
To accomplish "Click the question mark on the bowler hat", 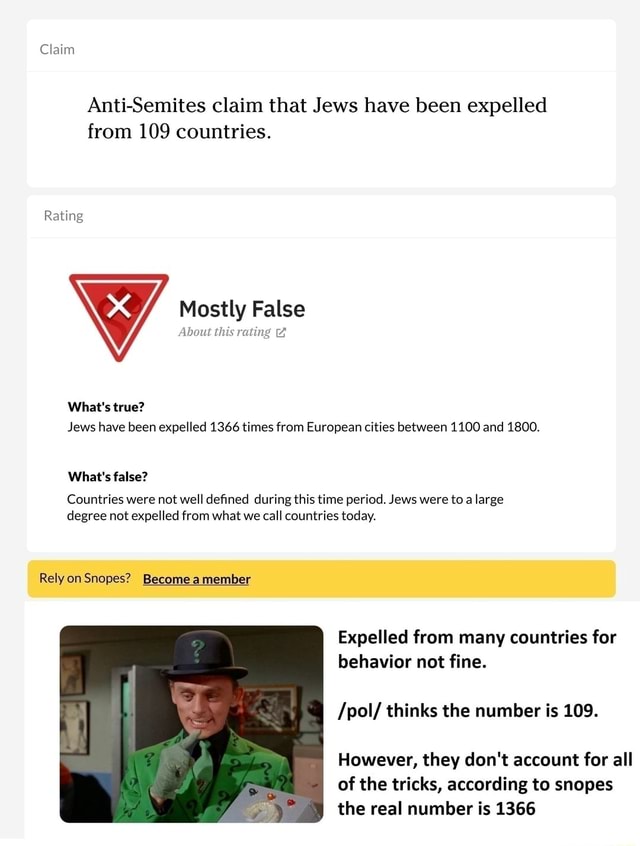I will [198, 649].
